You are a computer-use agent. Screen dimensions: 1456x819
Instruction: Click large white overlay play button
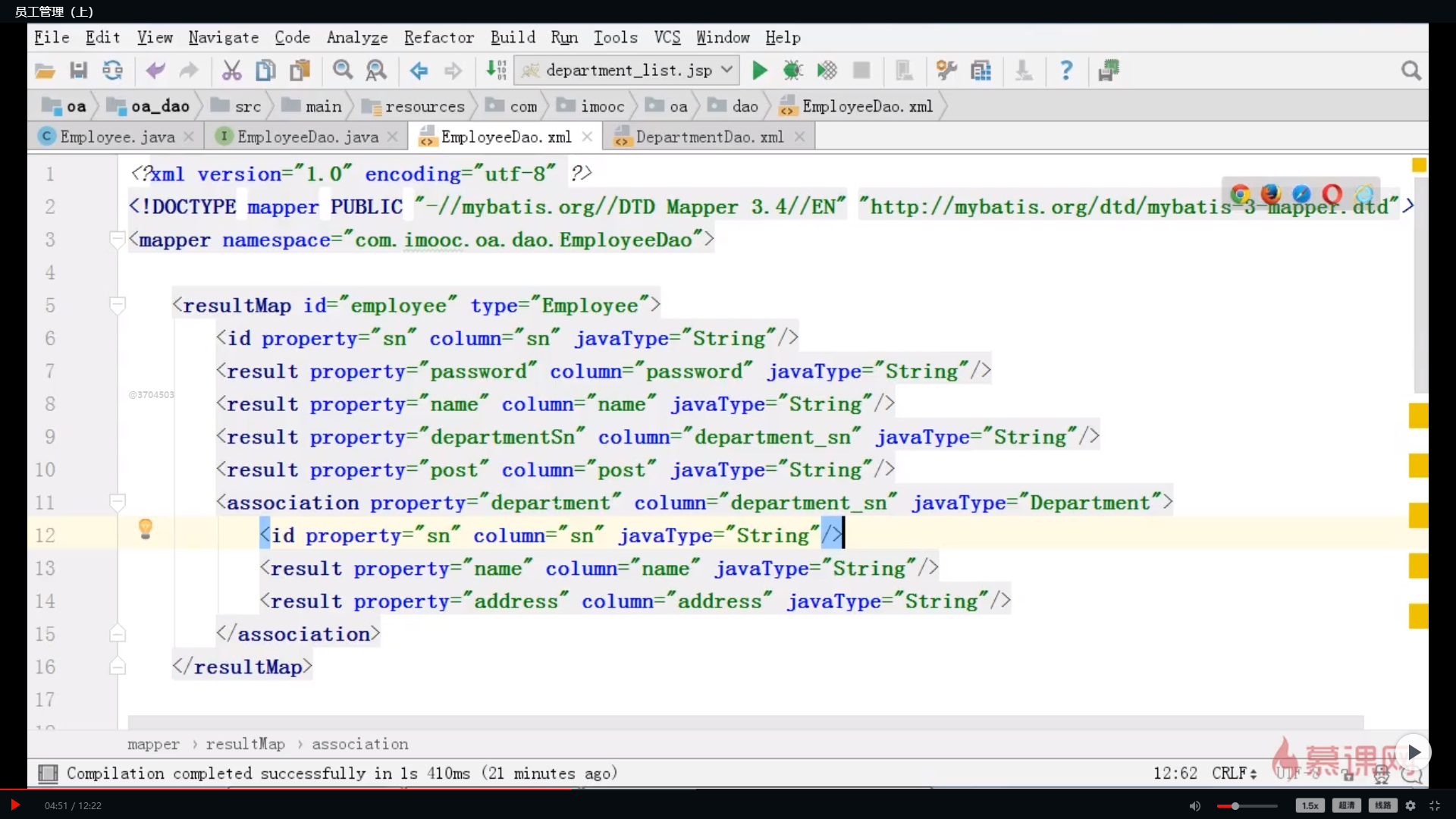coord(1414,752)
